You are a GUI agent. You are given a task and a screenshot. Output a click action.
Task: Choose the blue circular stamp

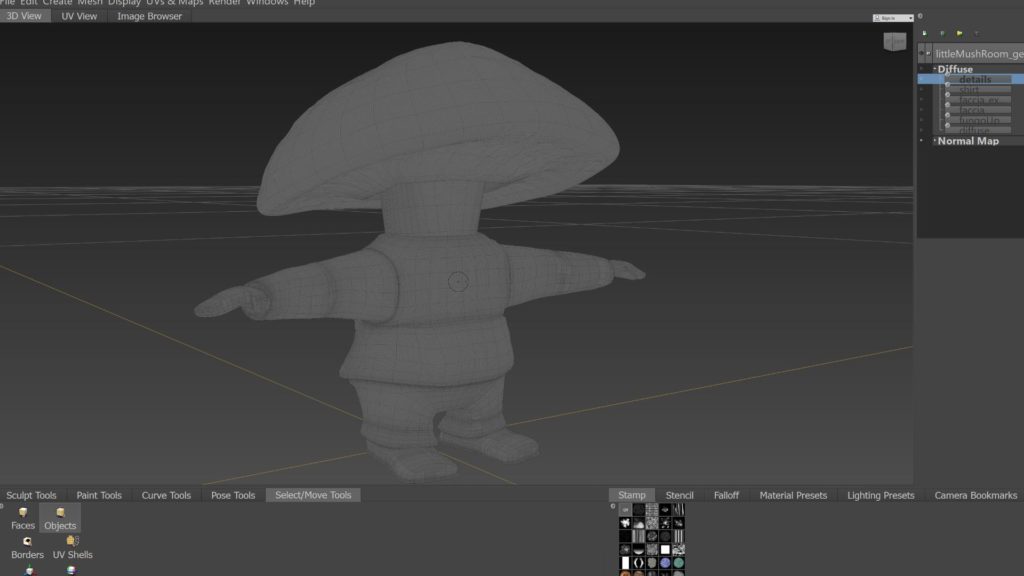[x=665, y=562]
